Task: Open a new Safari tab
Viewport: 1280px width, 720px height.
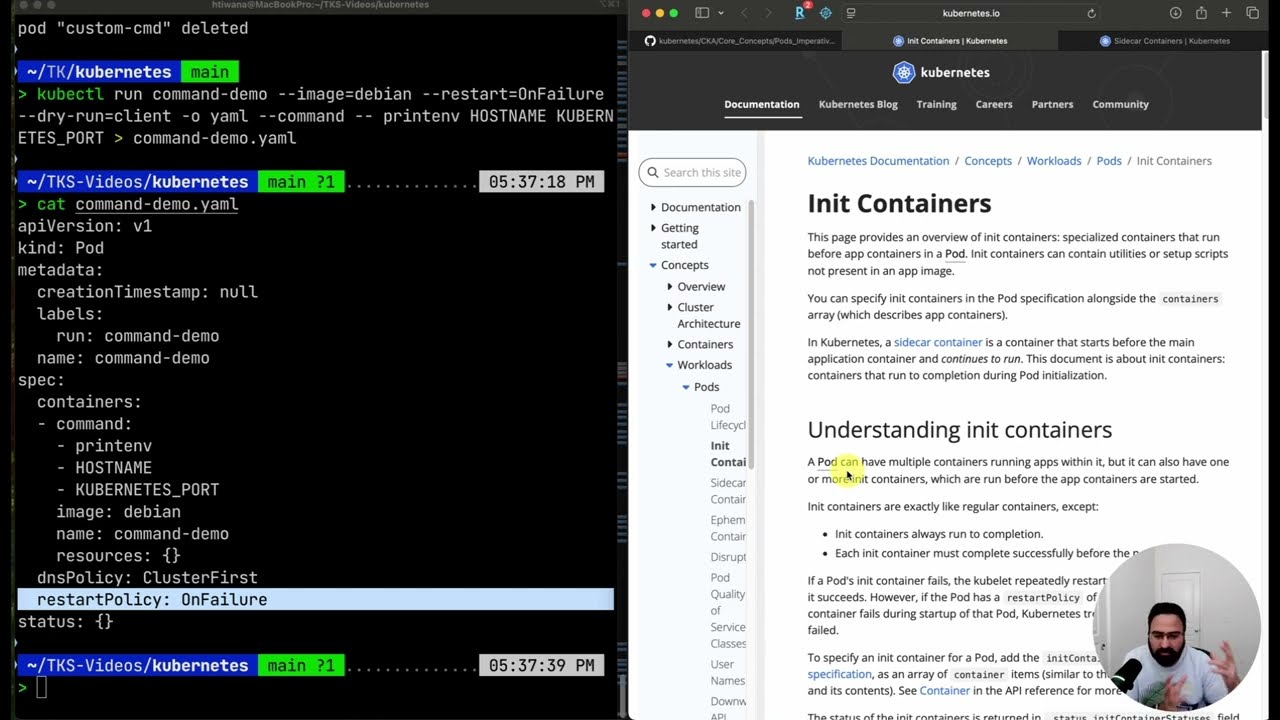Action: 1226,13
